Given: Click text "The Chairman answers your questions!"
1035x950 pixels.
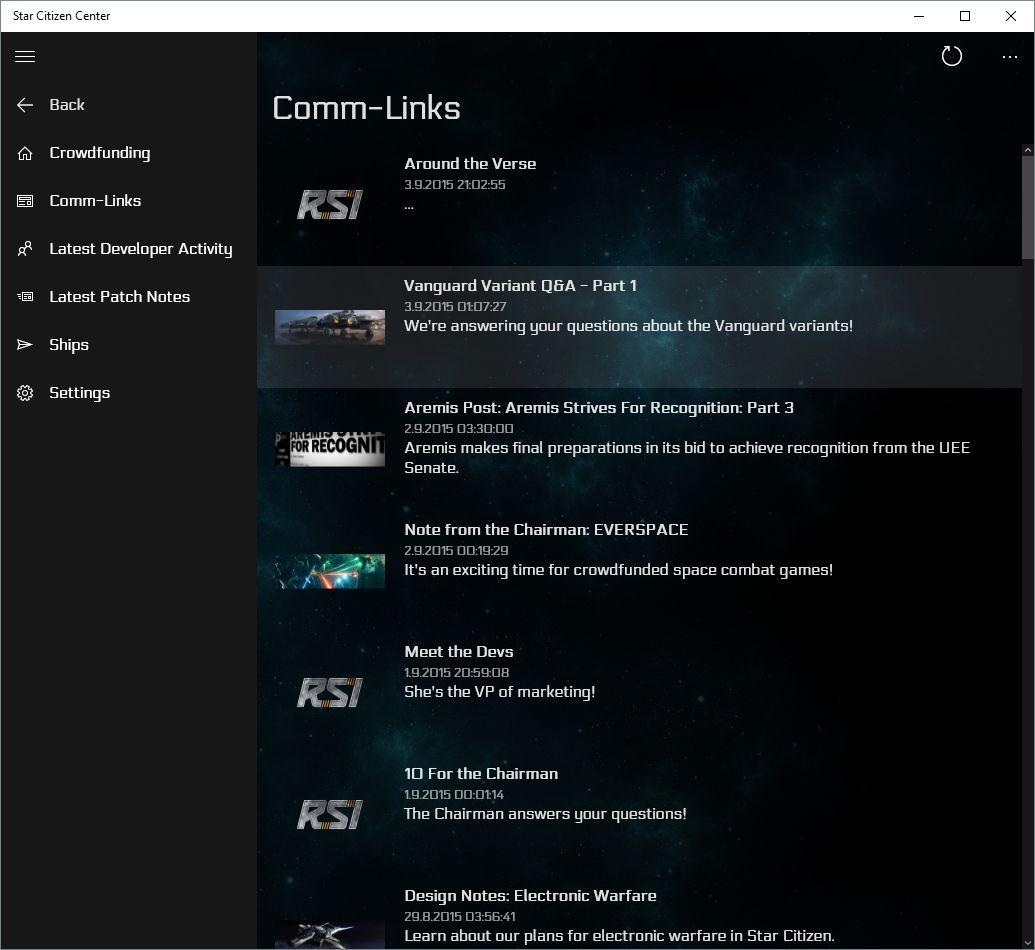Looking at the screenshot, I should point(545,814).
